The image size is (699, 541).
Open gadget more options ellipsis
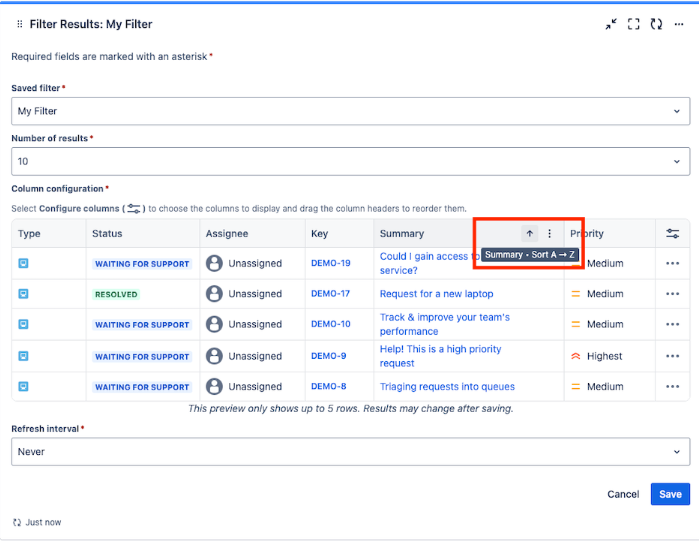coord(679,24)
